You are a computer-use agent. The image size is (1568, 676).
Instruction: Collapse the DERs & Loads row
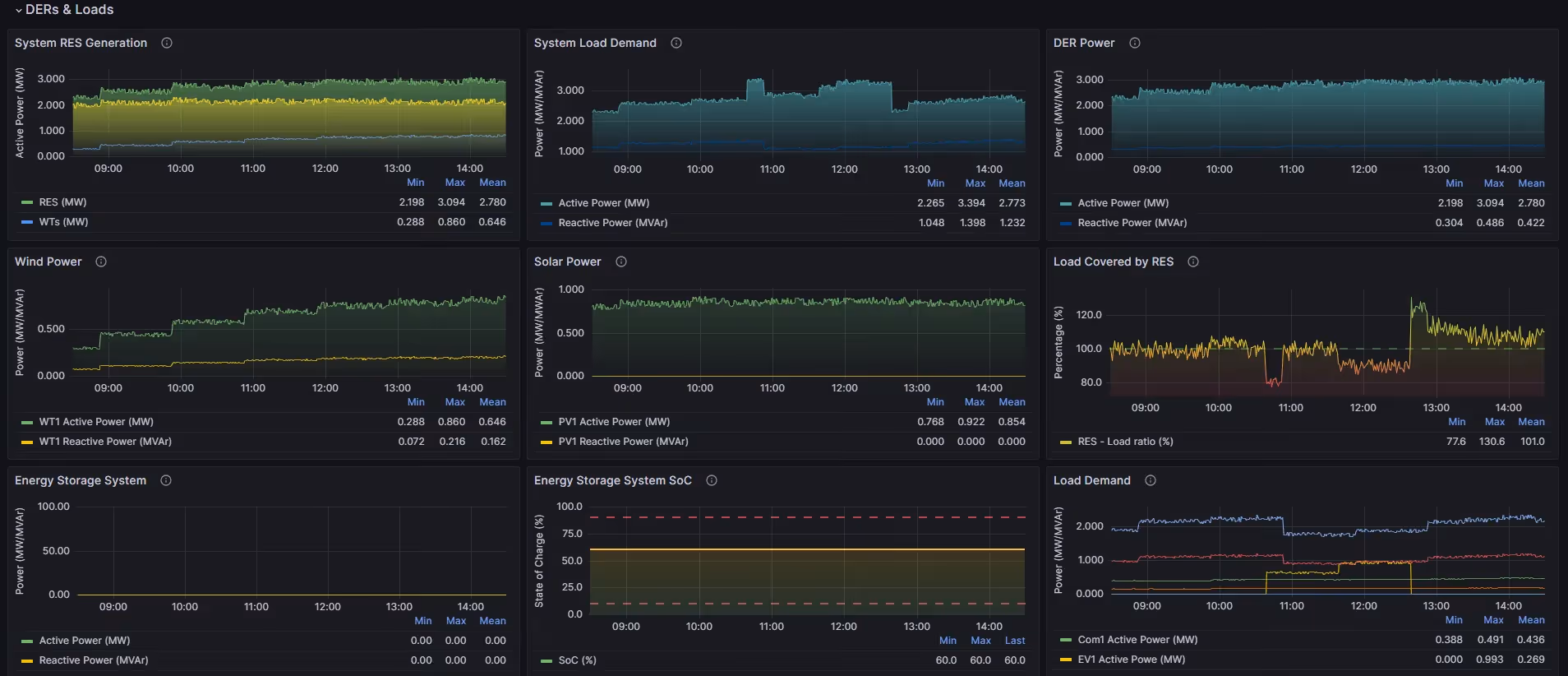64,10
